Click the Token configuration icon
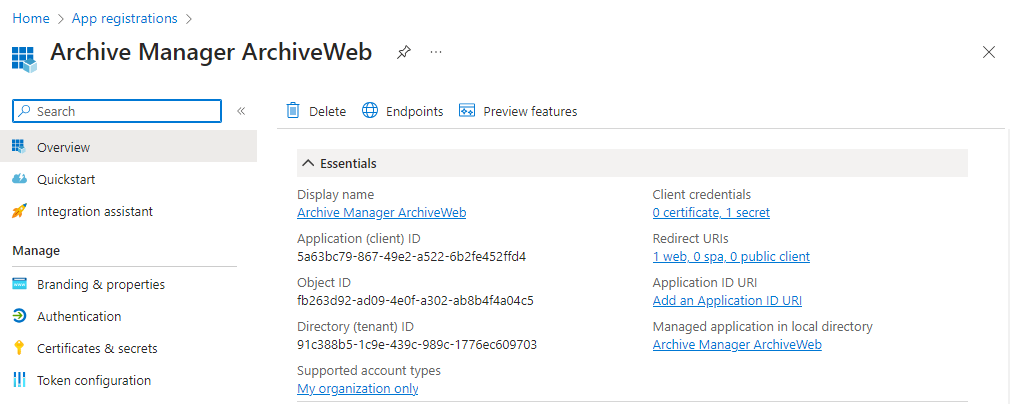Screen dimensions: 1010x404 (19, 380)
